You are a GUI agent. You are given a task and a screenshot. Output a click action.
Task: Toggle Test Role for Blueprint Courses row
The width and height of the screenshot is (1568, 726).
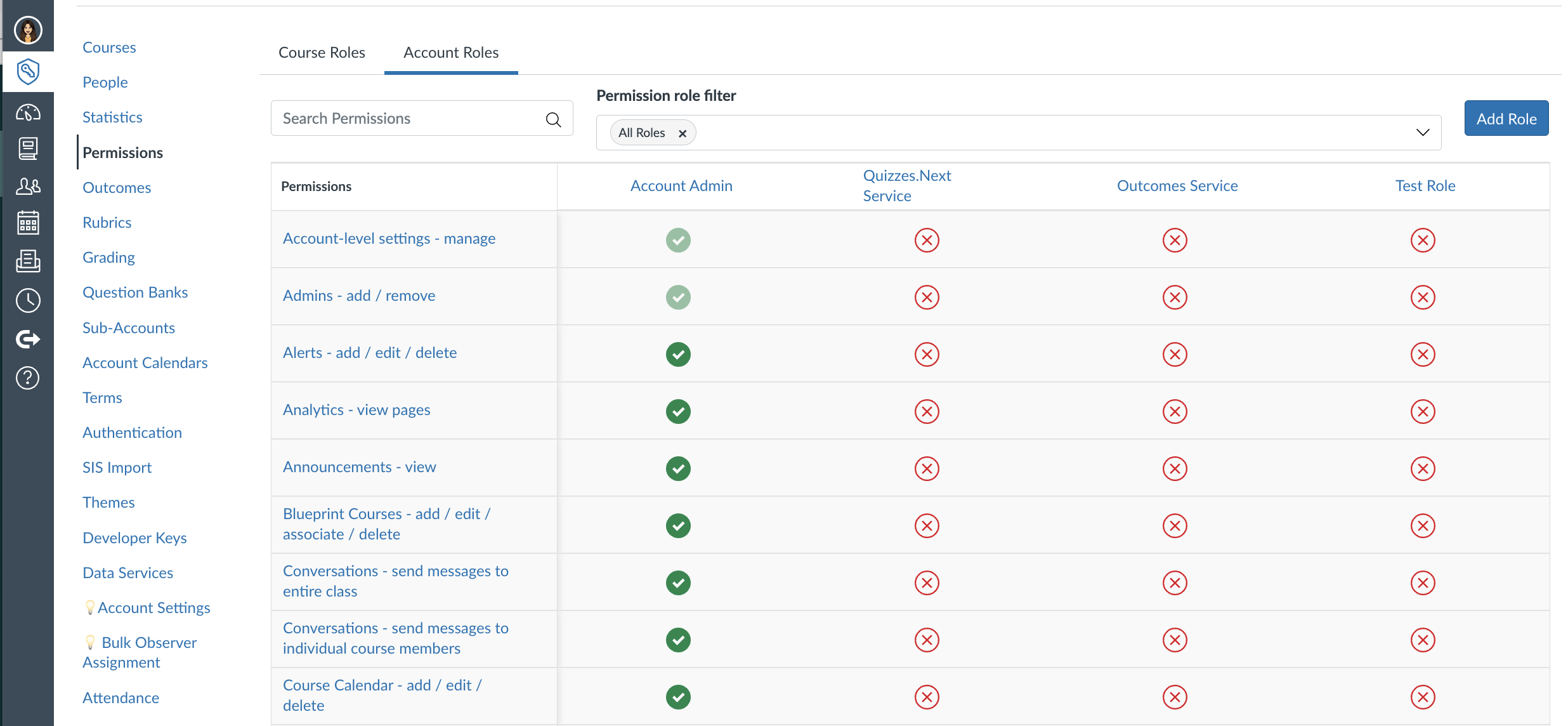[1423, 525]
